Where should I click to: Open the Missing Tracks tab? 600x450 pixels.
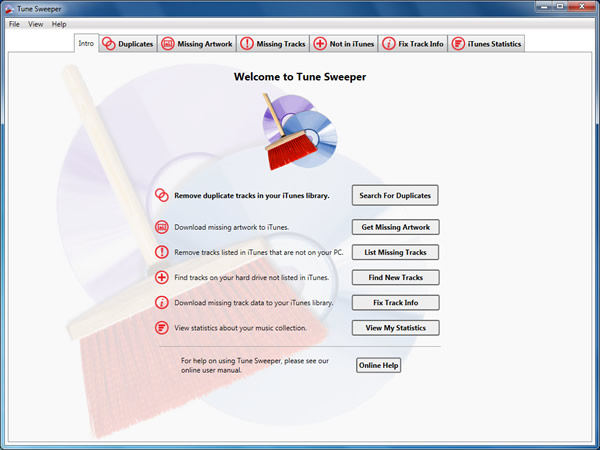[x=273, y=44]
